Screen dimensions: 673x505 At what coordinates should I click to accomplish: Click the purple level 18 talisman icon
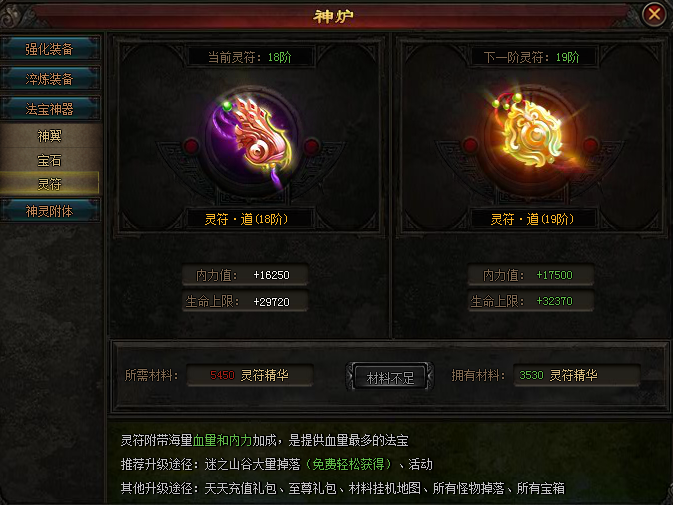[251, 140]
